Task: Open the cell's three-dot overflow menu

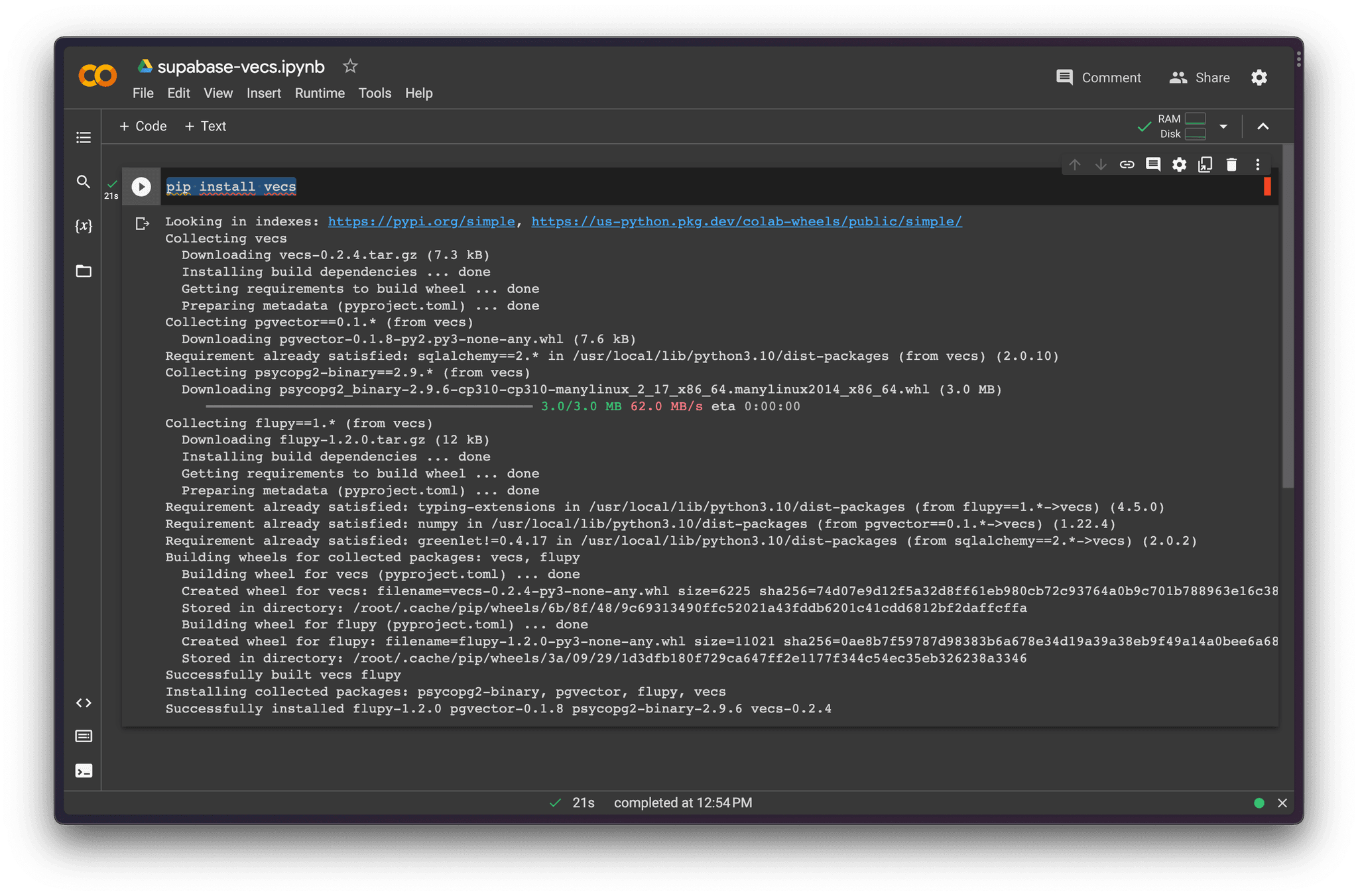Action: coord(1258,164)
